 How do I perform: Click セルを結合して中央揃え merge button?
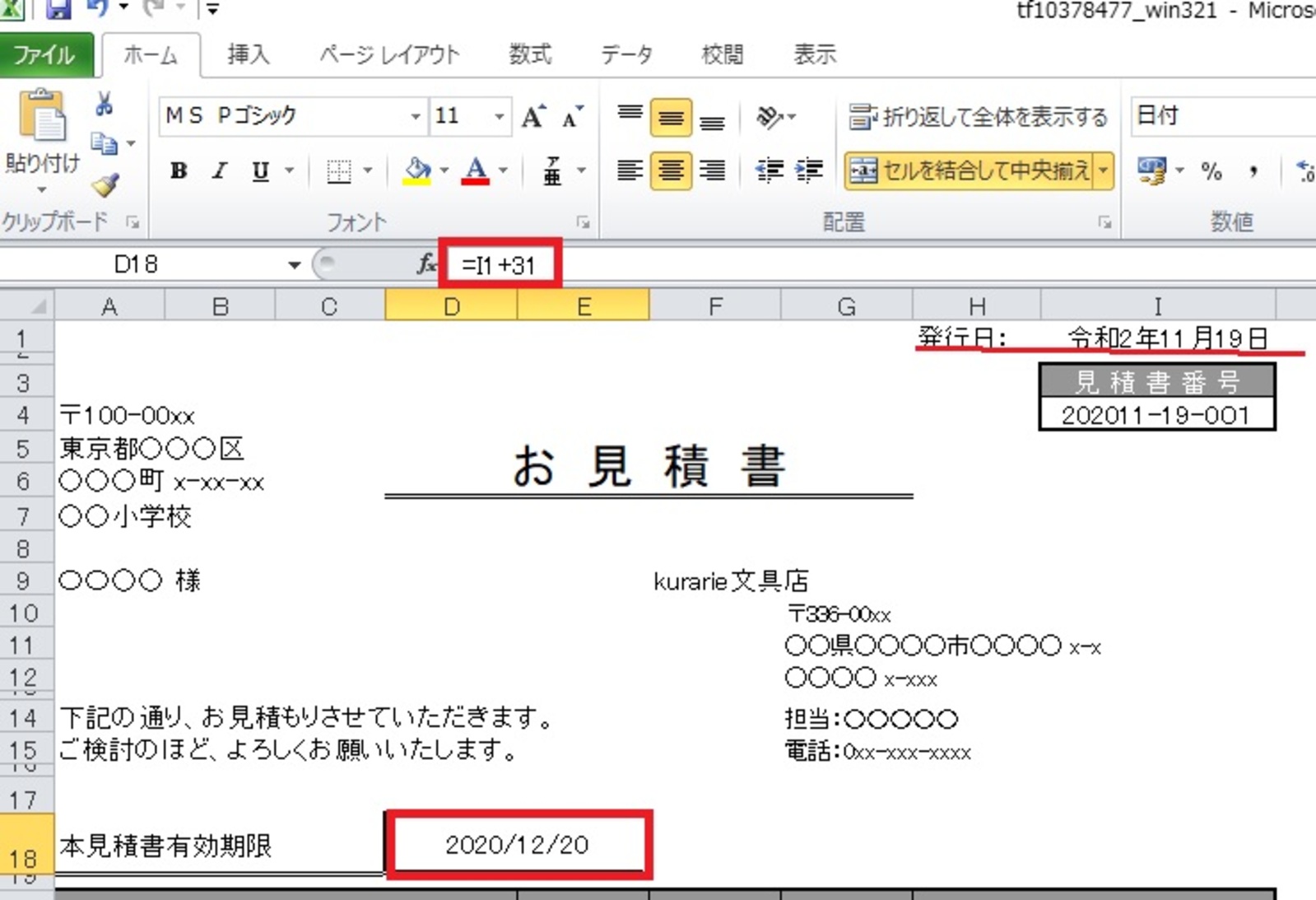(970, 171)
